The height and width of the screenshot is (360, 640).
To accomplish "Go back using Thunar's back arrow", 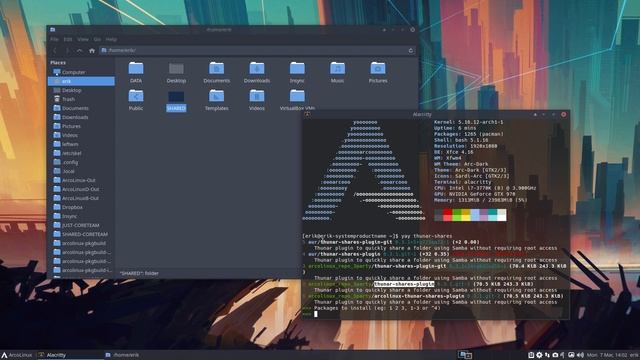I will [55, 51].
